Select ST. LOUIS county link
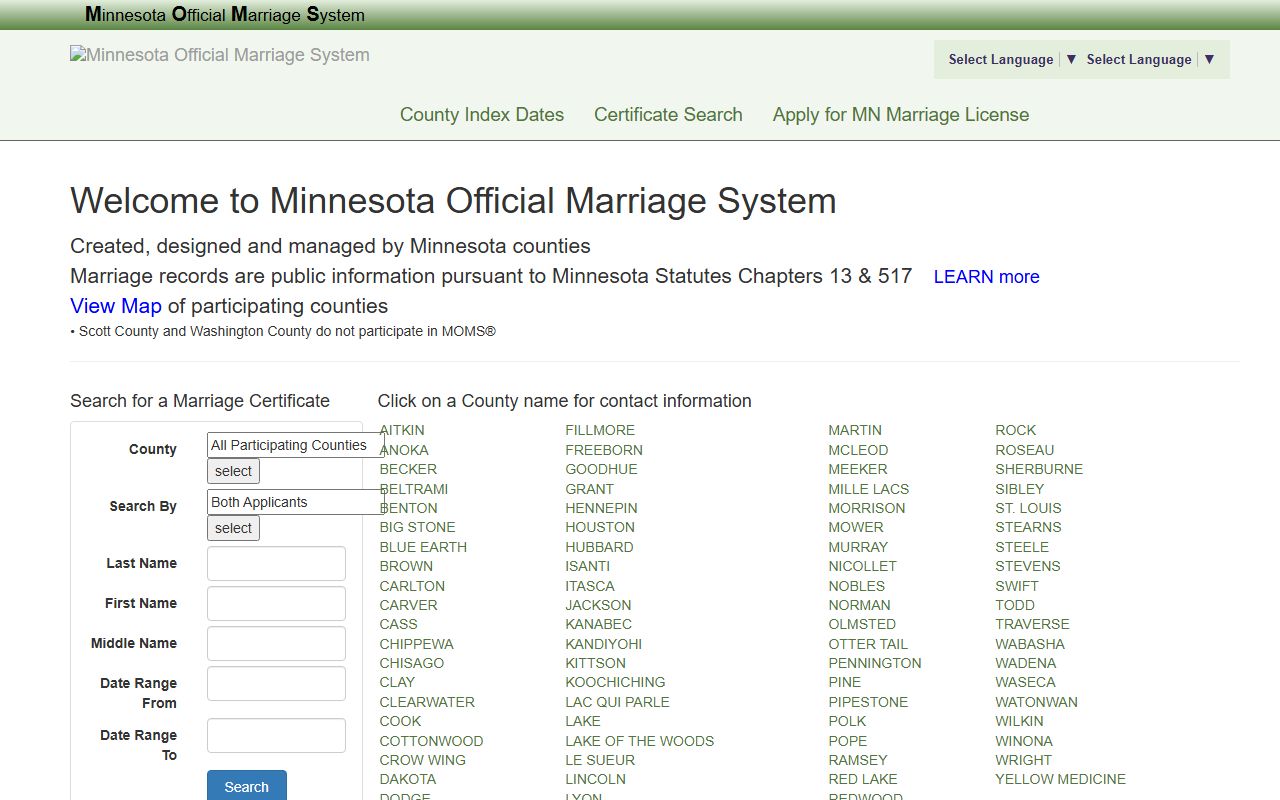This screenshot has width=1280, height=800. coord(1028,508)
